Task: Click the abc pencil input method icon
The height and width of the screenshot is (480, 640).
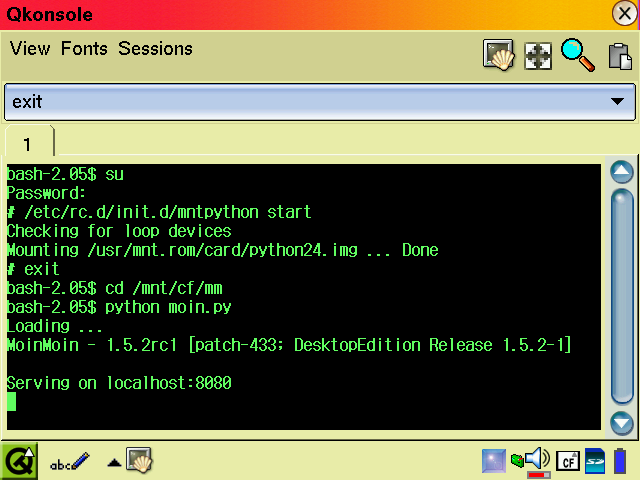Action: click(x=69, y=461)
